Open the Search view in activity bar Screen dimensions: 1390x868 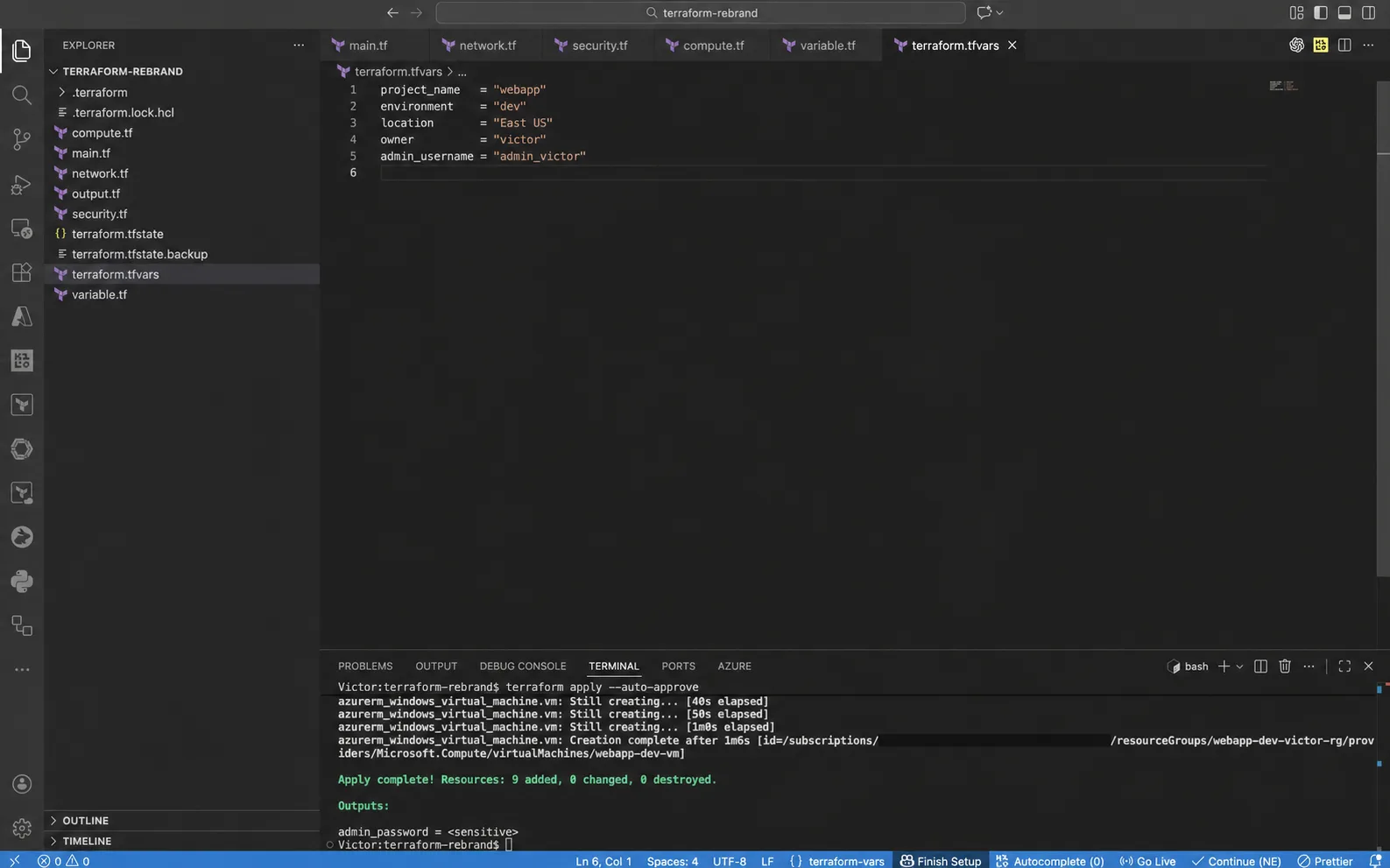pos(22,95)
